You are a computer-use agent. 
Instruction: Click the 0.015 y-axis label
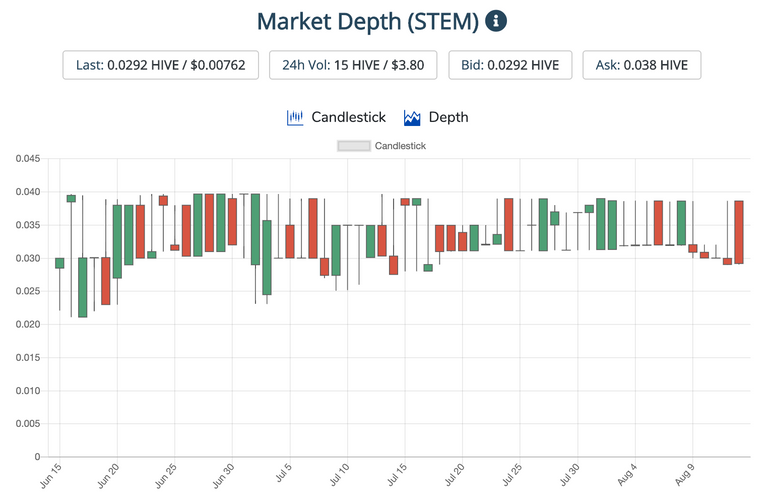click(28, 358)
